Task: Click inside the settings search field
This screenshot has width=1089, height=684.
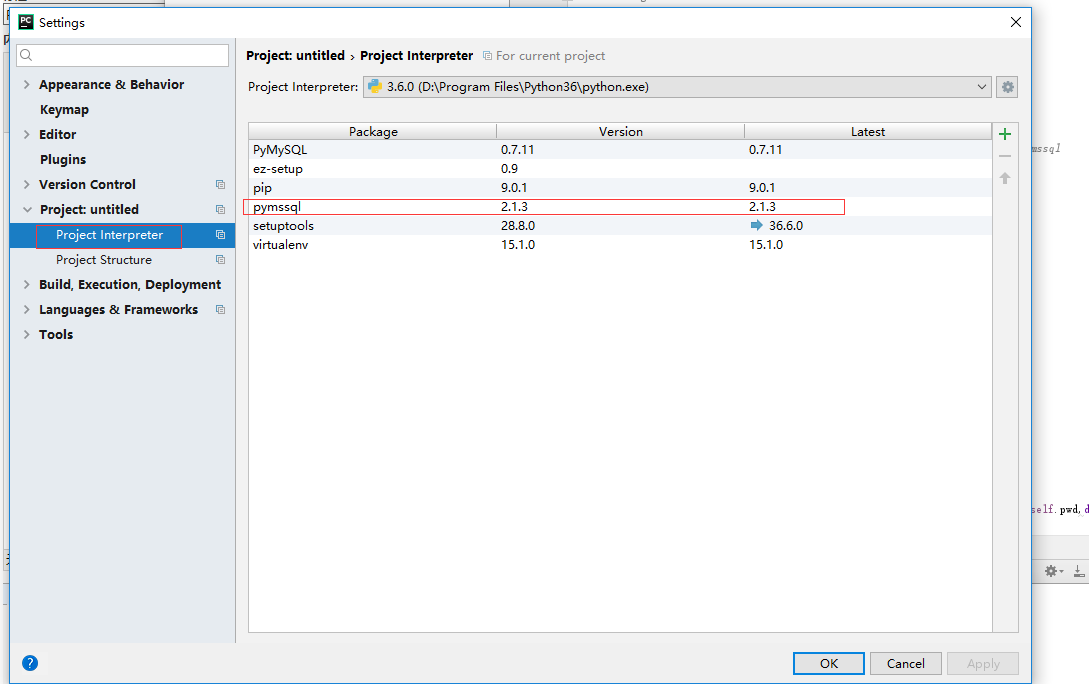Action: (x=122, y=55)
